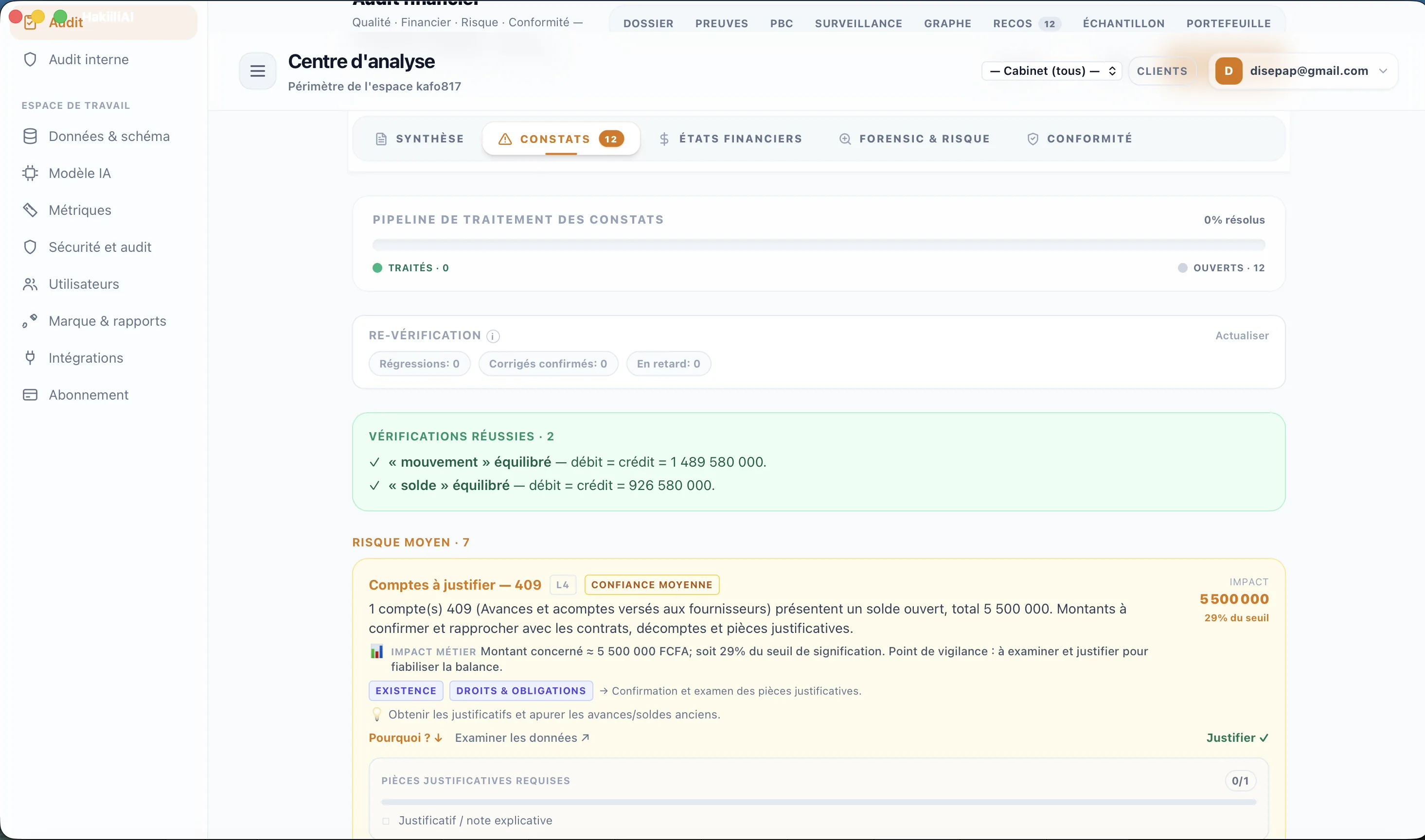
Task: Click the database icon for Données & schéma
Action: 30,137
